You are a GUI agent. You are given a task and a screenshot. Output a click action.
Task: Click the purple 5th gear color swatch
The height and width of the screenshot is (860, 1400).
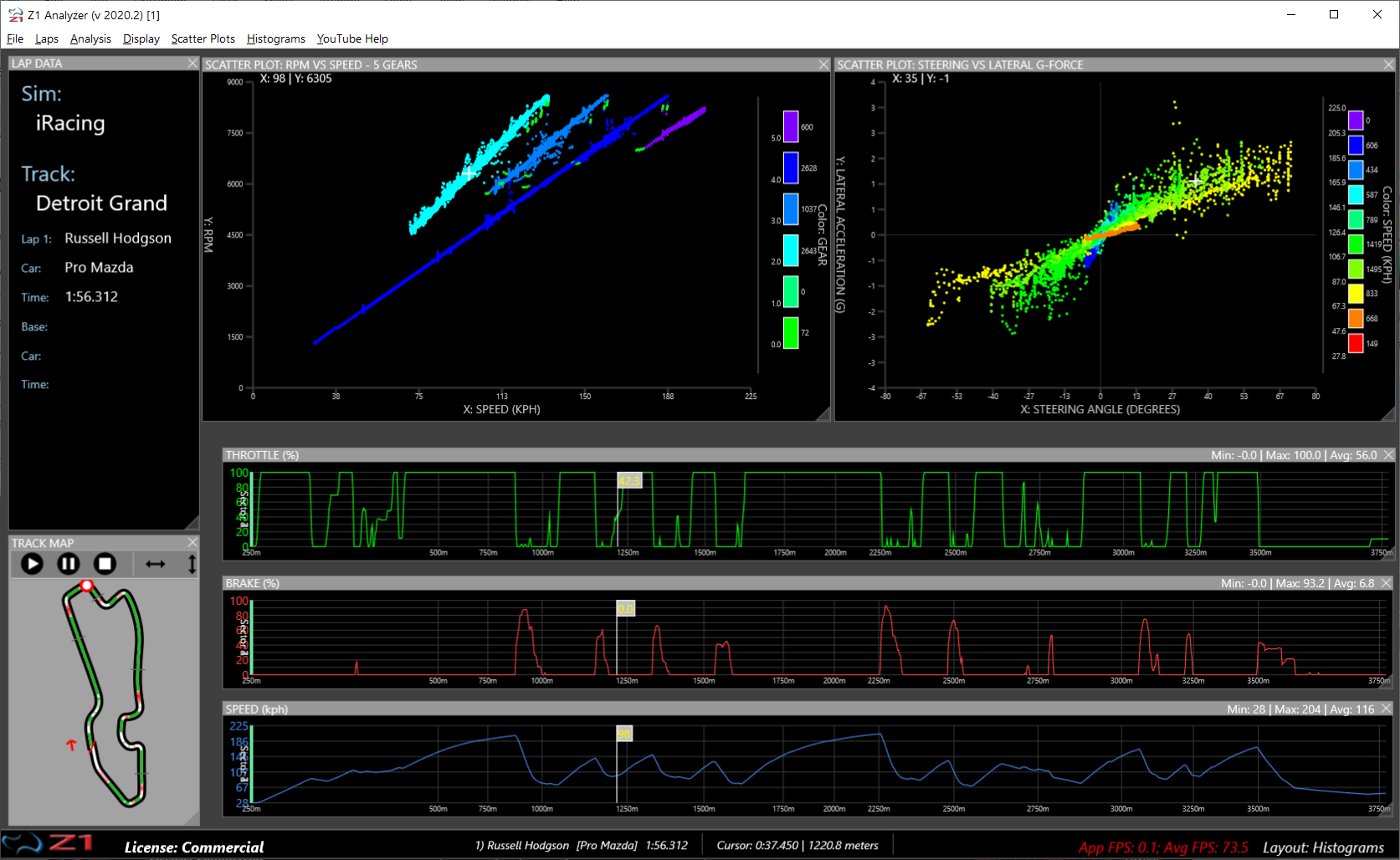(791, 127)
